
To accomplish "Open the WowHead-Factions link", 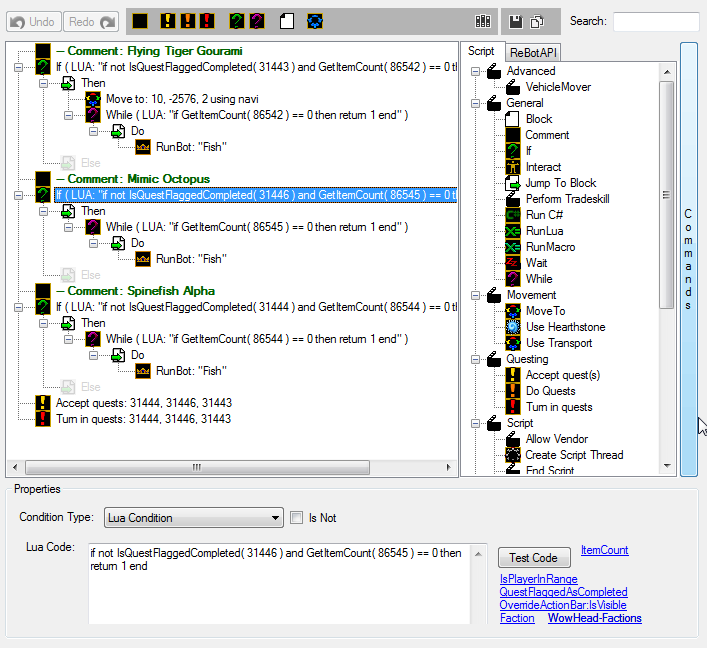I will coord(594,618).
